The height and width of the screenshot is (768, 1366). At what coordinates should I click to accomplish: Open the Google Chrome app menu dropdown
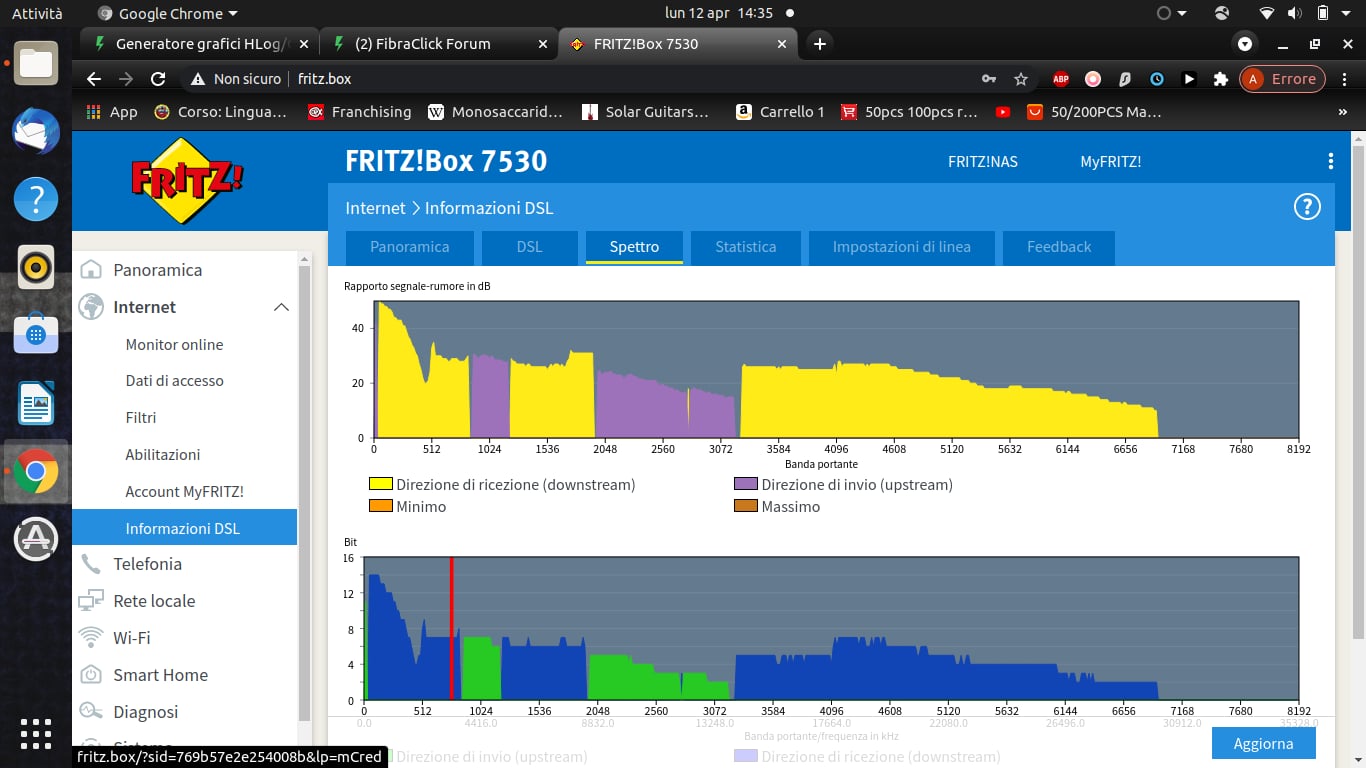pos(170,14)
